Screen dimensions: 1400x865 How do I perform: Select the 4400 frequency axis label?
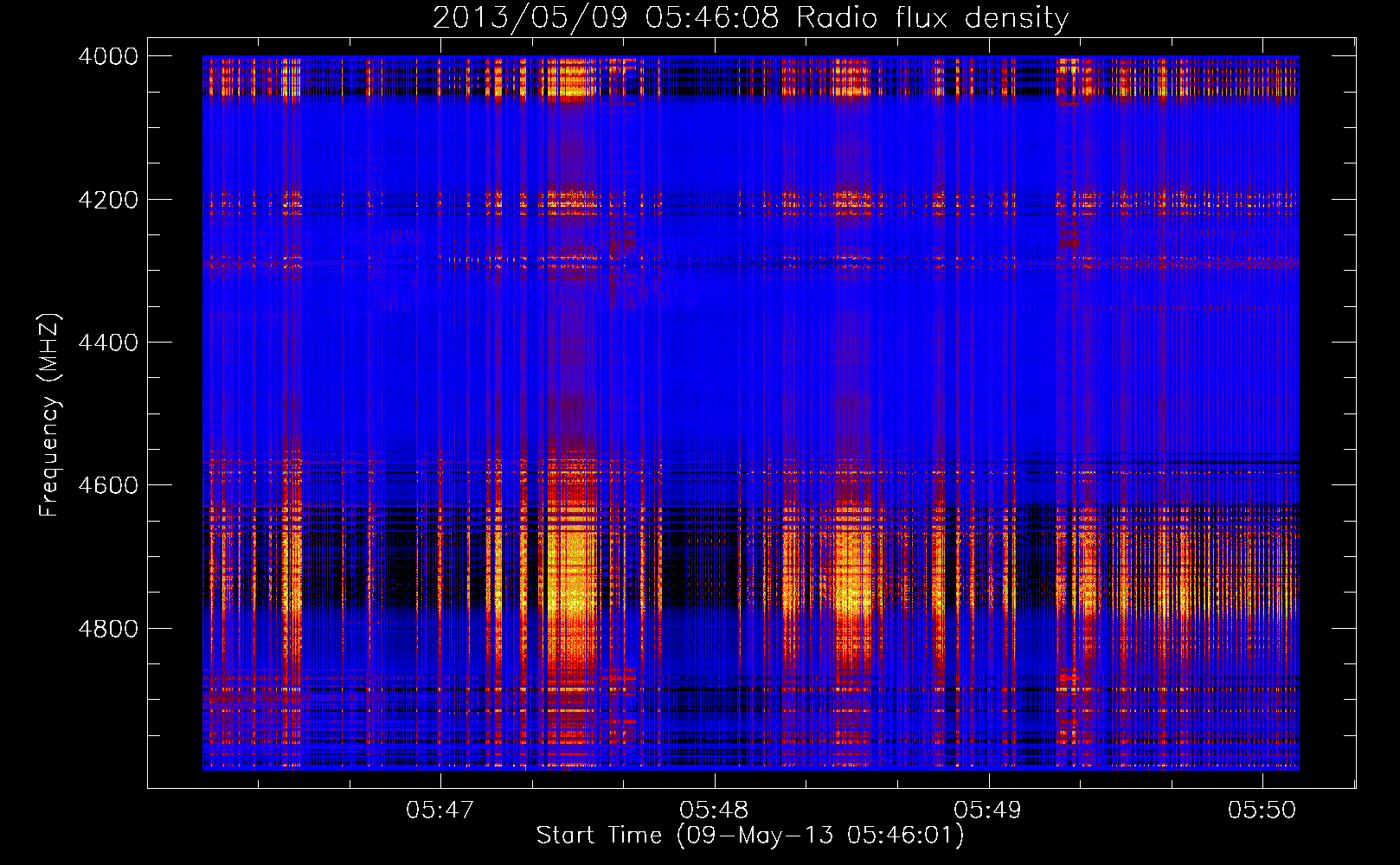[108, 343]
